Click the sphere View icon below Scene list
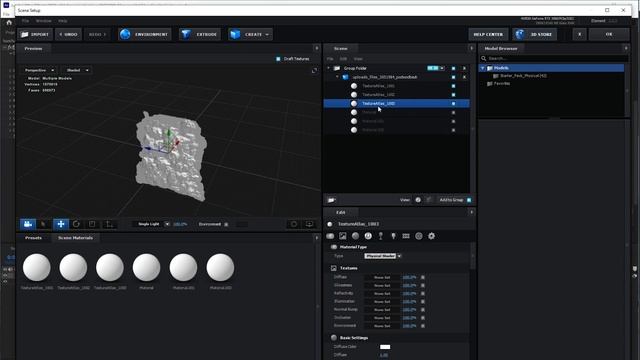The image size is (640, 360). tap(418, 200)
